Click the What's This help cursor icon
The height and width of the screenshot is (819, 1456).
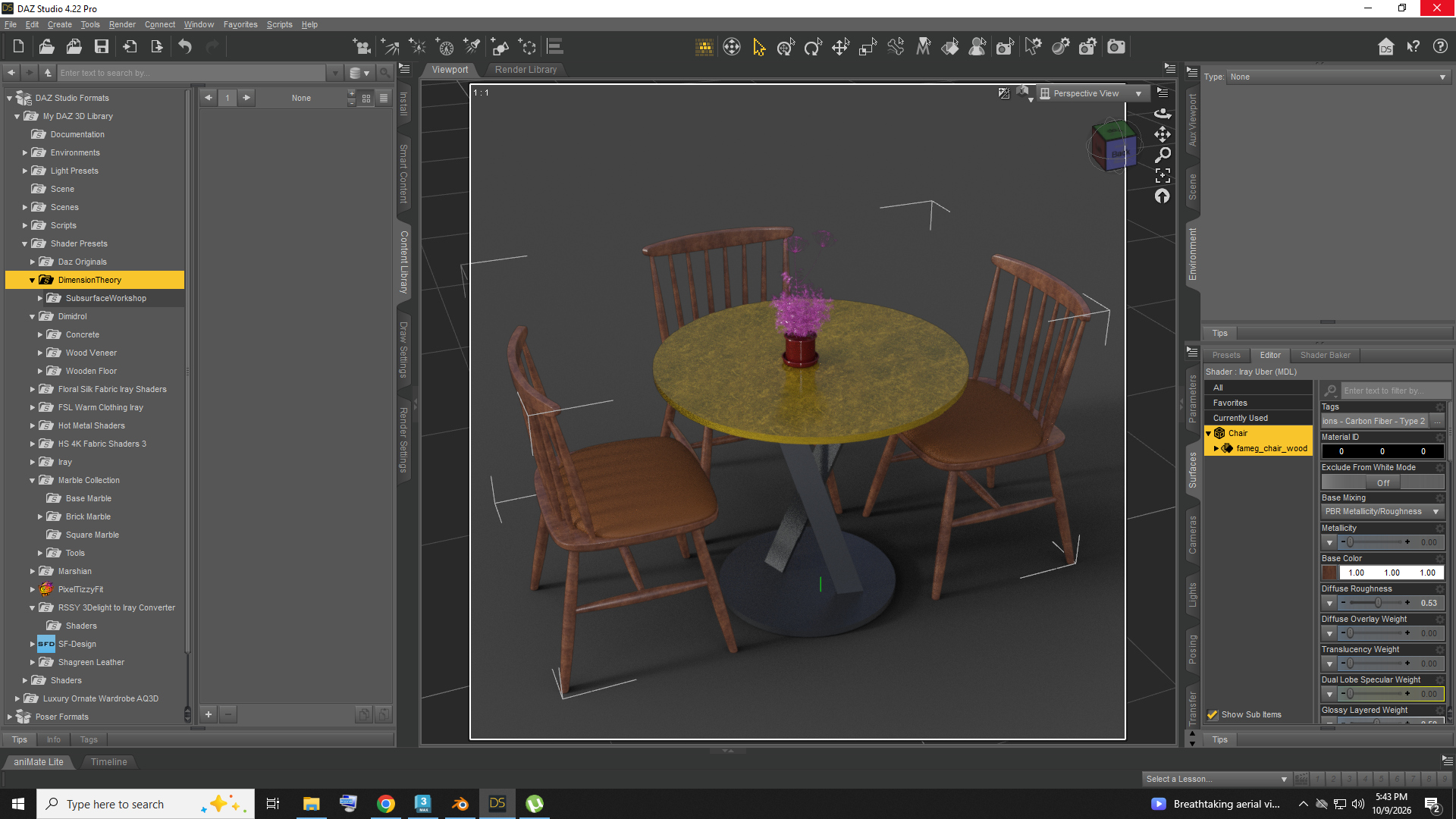pos(1413,47)
